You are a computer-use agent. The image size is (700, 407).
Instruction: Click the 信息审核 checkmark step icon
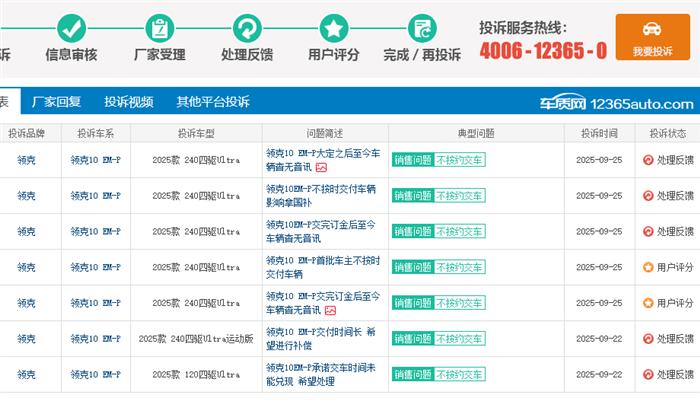coord(71,28)
